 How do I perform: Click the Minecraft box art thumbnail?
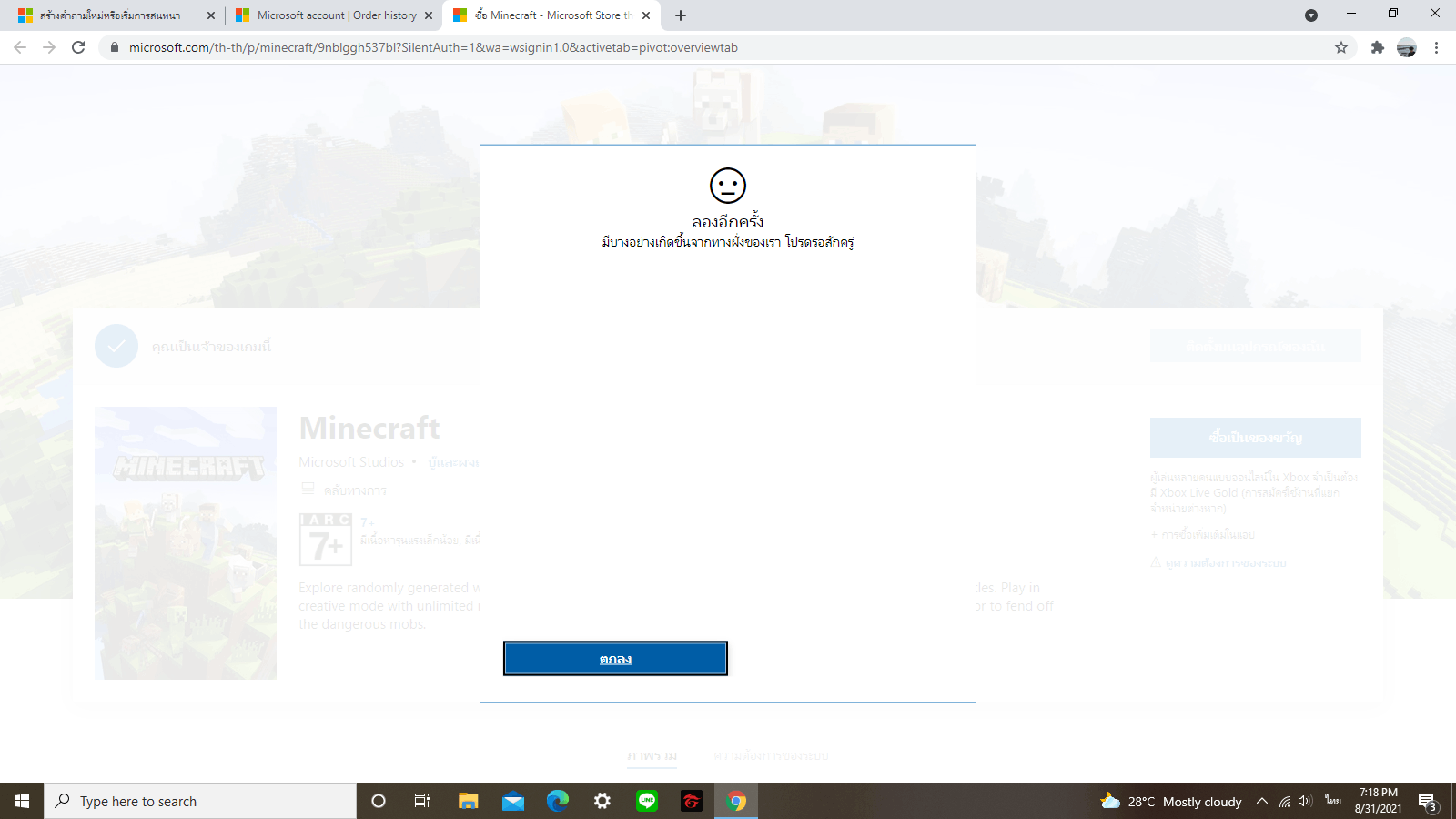coord(186,543)
